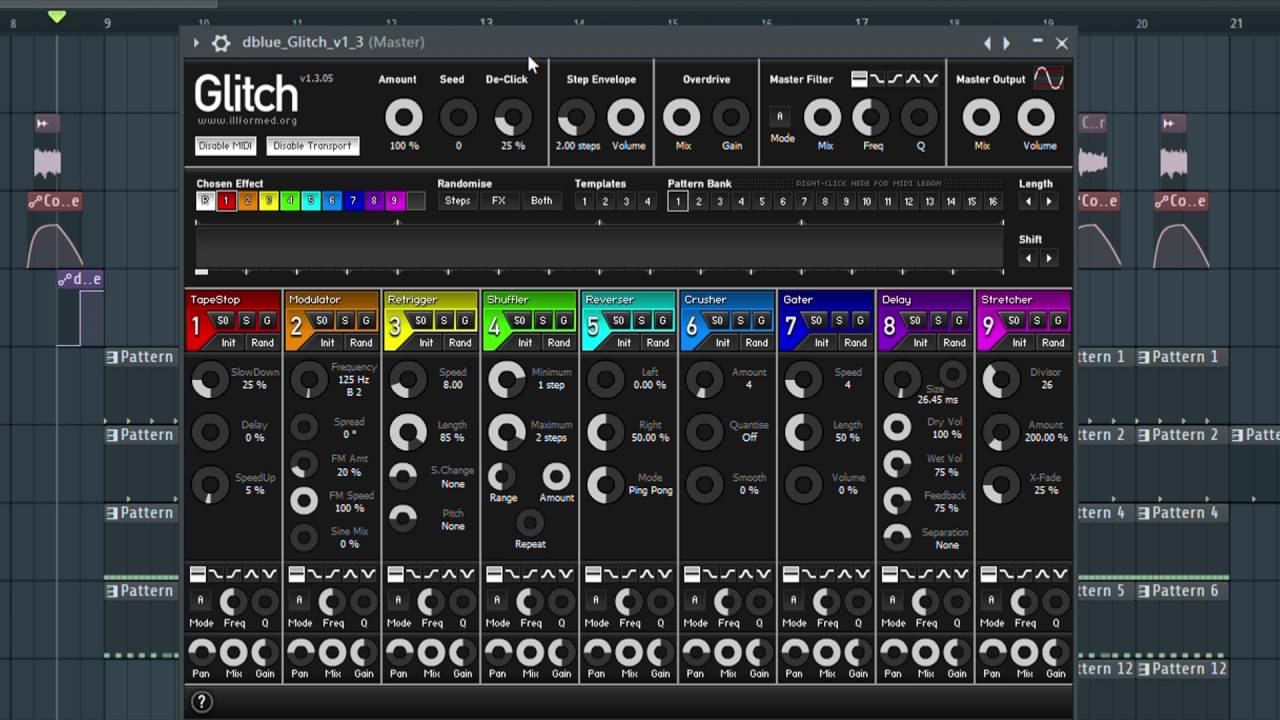Select master filter low-pass shape icon

click(877, 79)
